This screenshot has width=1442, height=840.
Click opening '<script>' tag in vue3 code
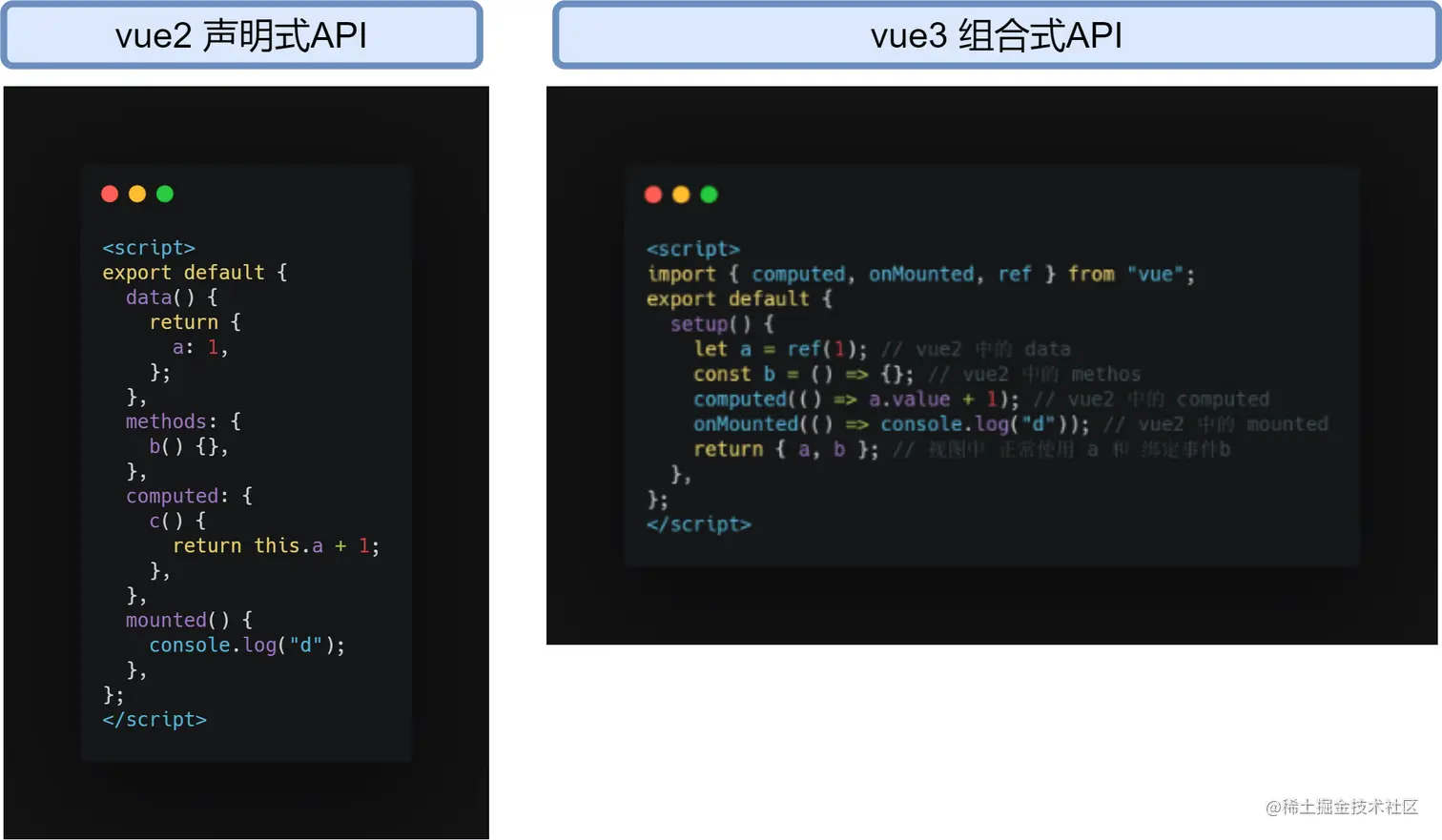pos(693,249)
